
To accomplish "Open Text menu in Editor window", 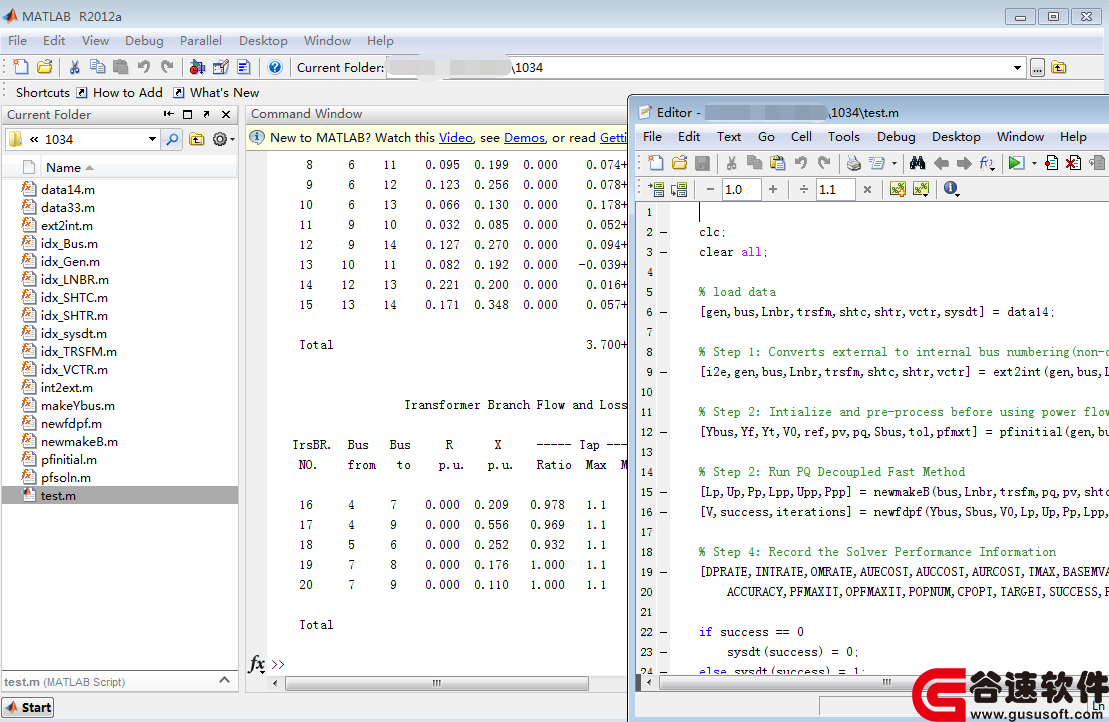I will 728,137.
